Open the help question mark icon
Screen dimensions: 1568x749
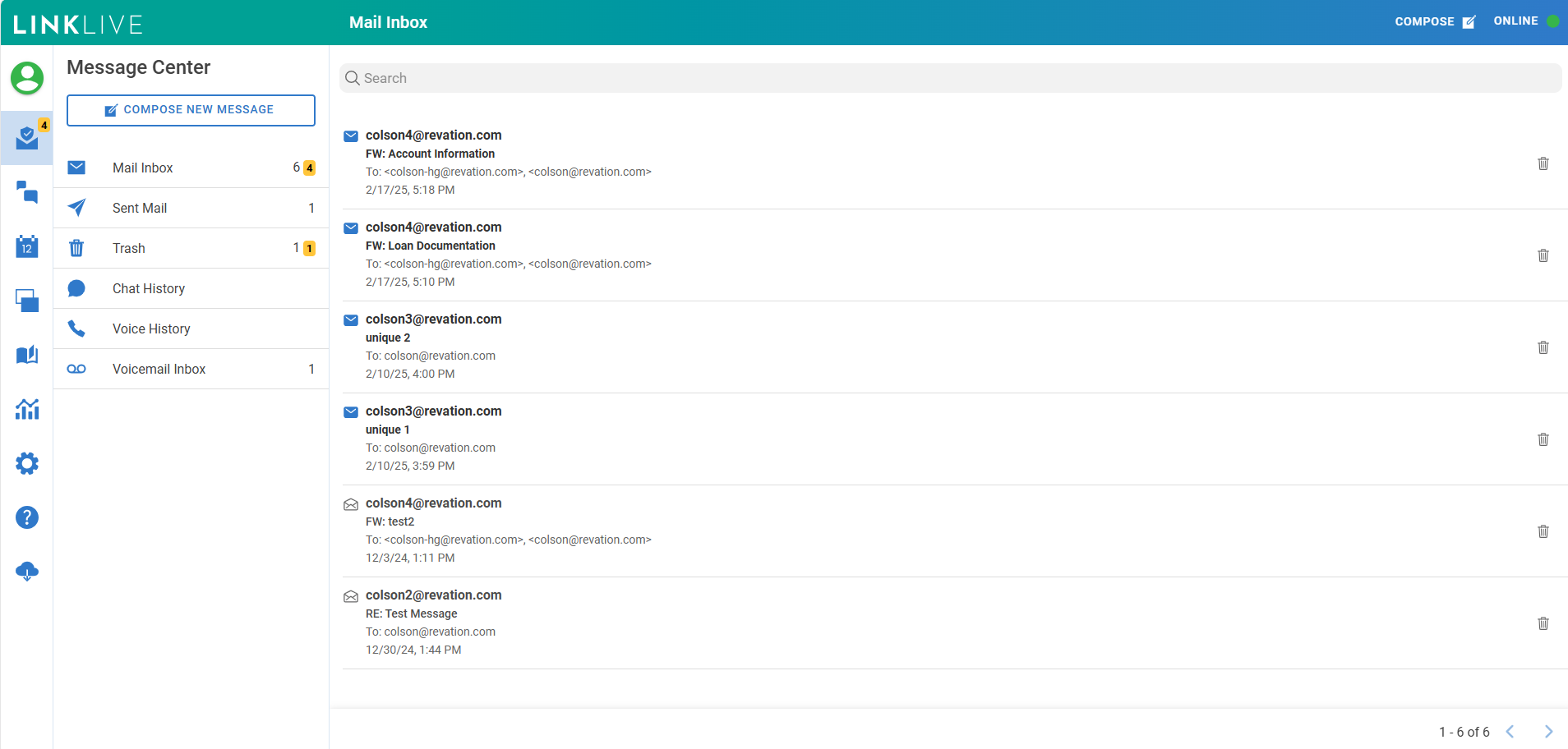(27, 517)
